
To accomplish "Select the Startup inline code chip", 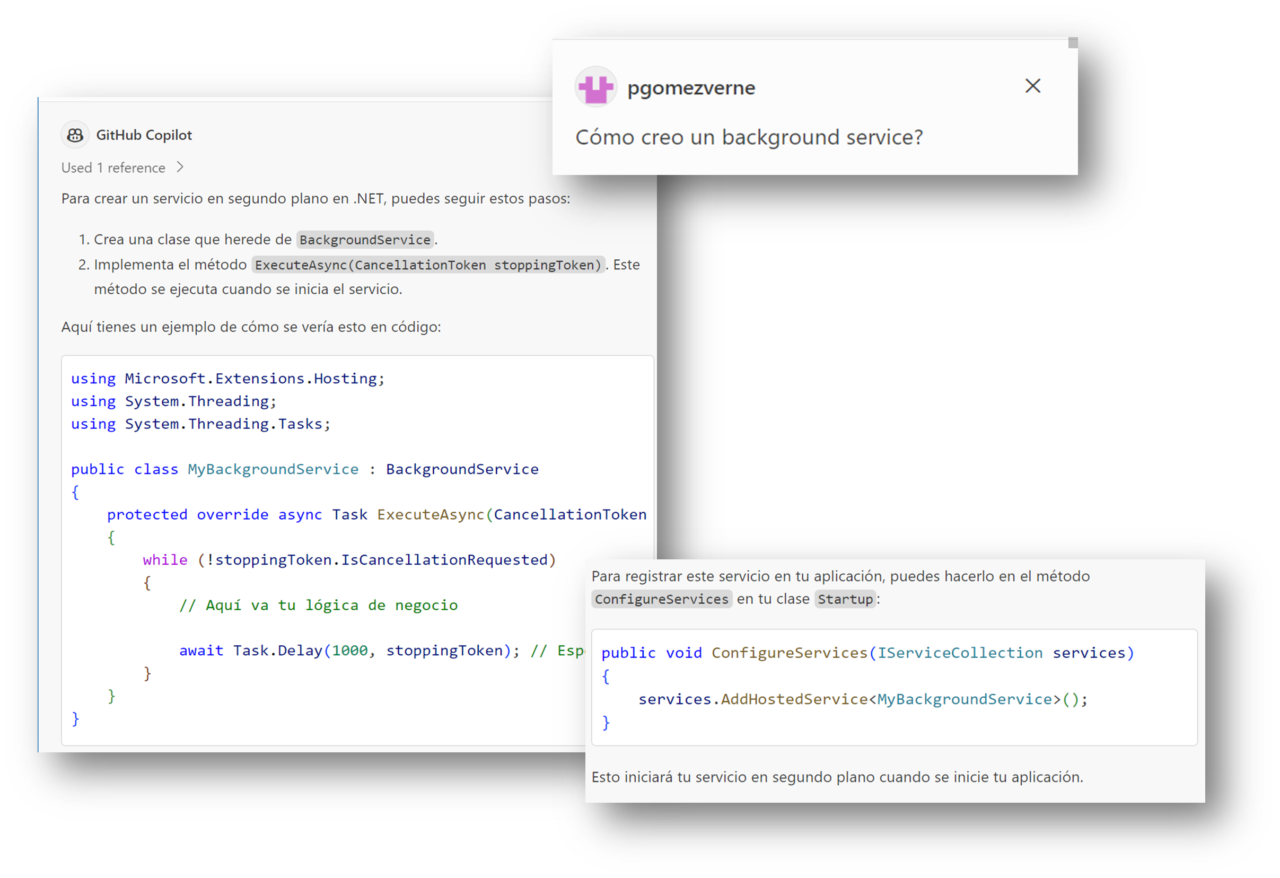I will click(845, 599).
